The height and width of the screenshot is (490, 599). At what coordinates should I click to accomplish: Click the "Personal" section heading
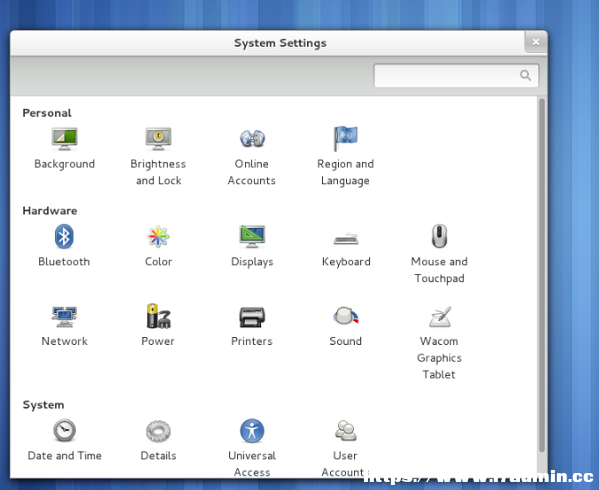pyautogui.click(x=47, y=113)
